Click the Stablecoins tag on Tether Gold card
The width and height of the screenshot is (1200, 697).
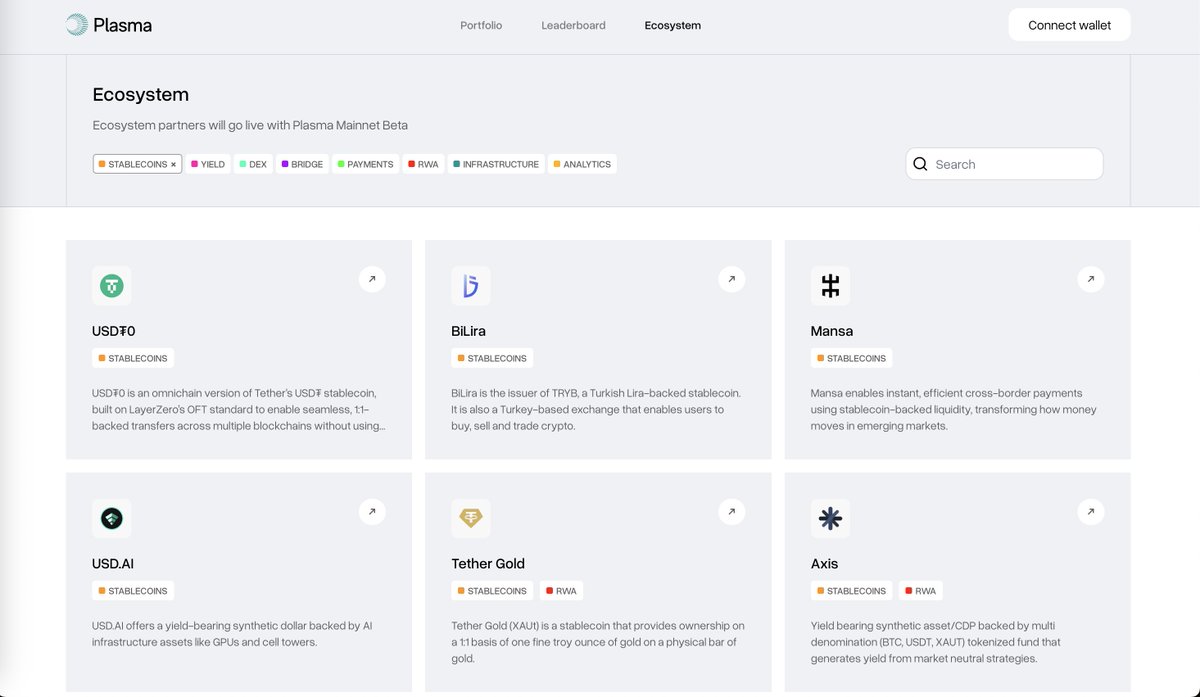[x=492, y=591]
